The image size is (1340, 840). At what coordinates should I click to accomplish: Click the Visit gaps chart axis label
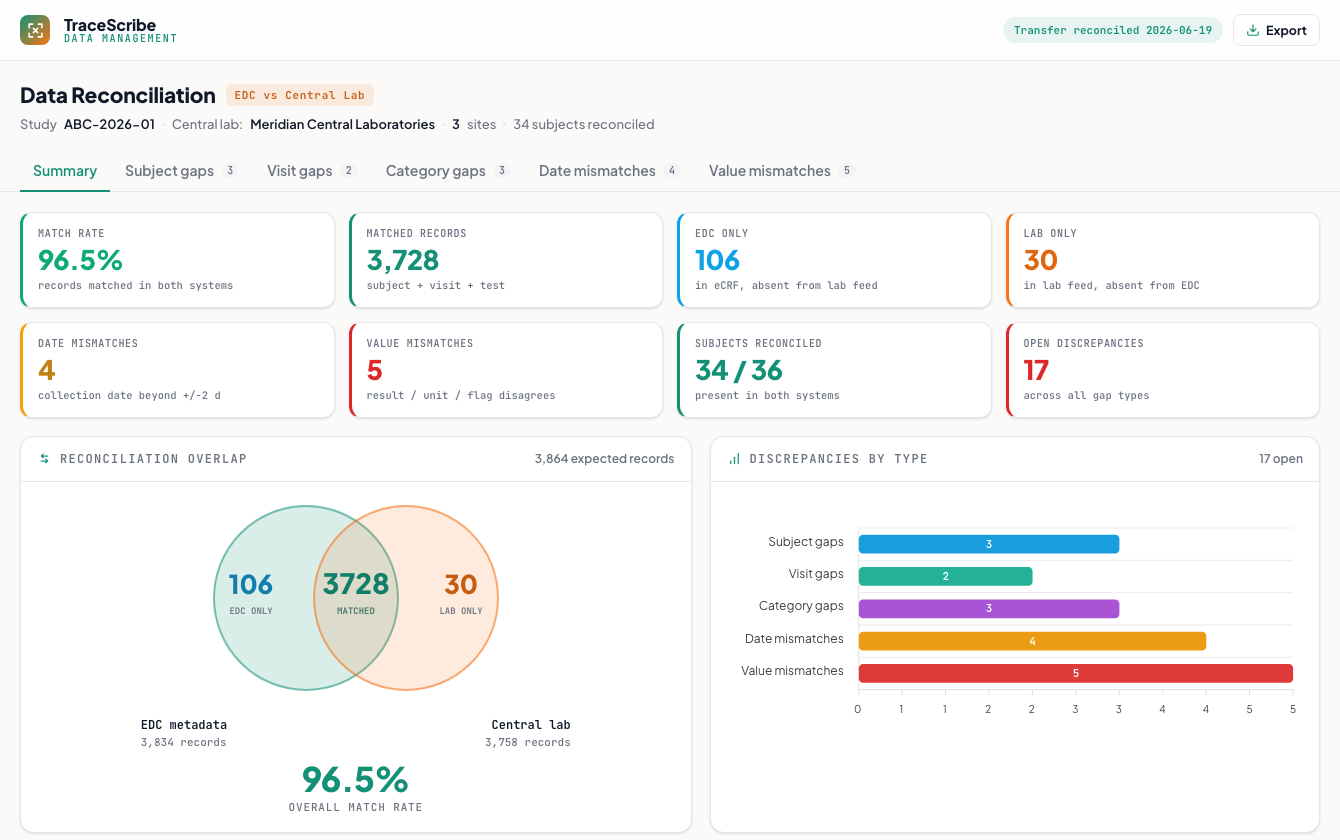tap(816, 574)
